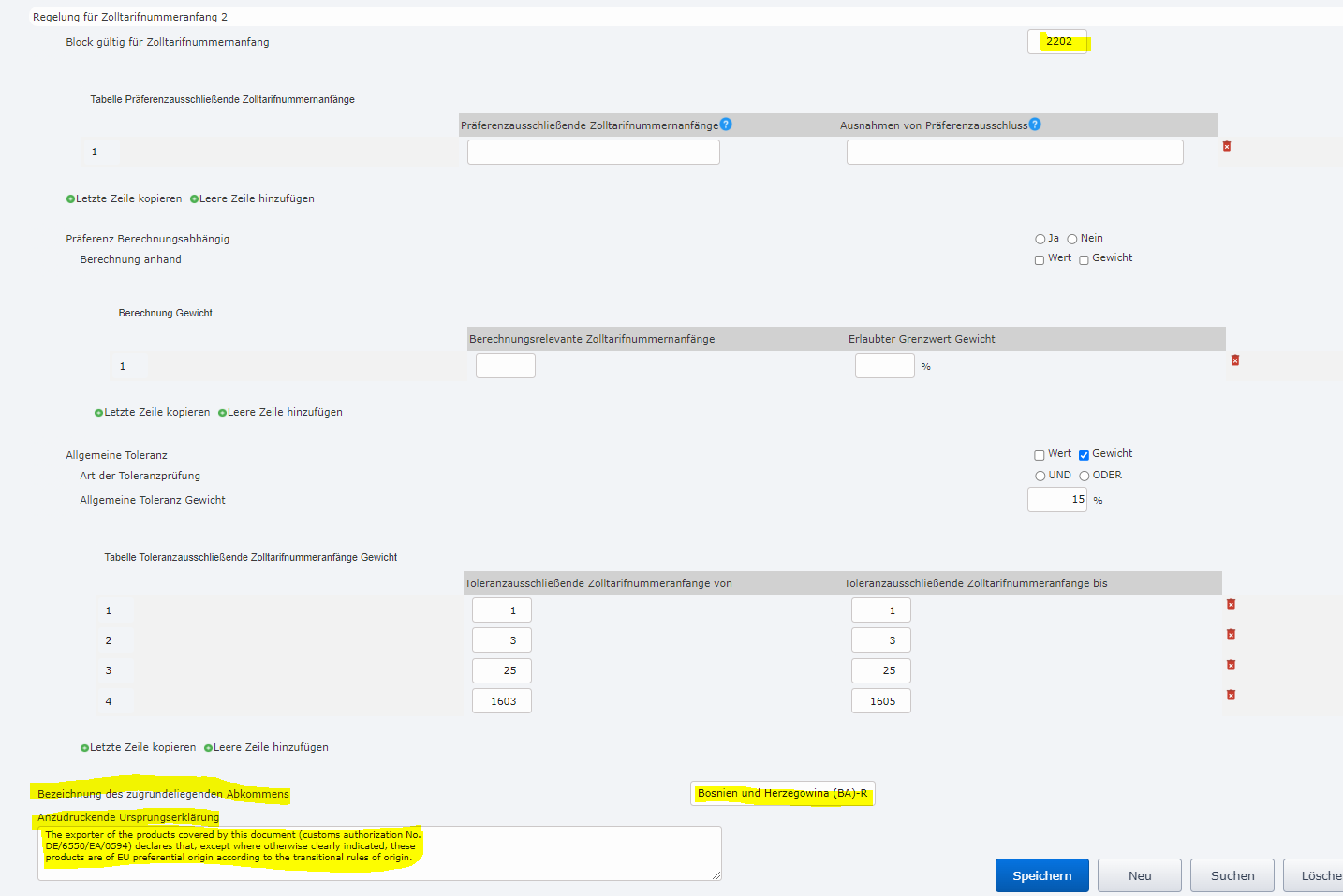Select ODER for Art der Toleranzprüfung
Screen dimensions: 1343x896
(x=1083, y=475)
